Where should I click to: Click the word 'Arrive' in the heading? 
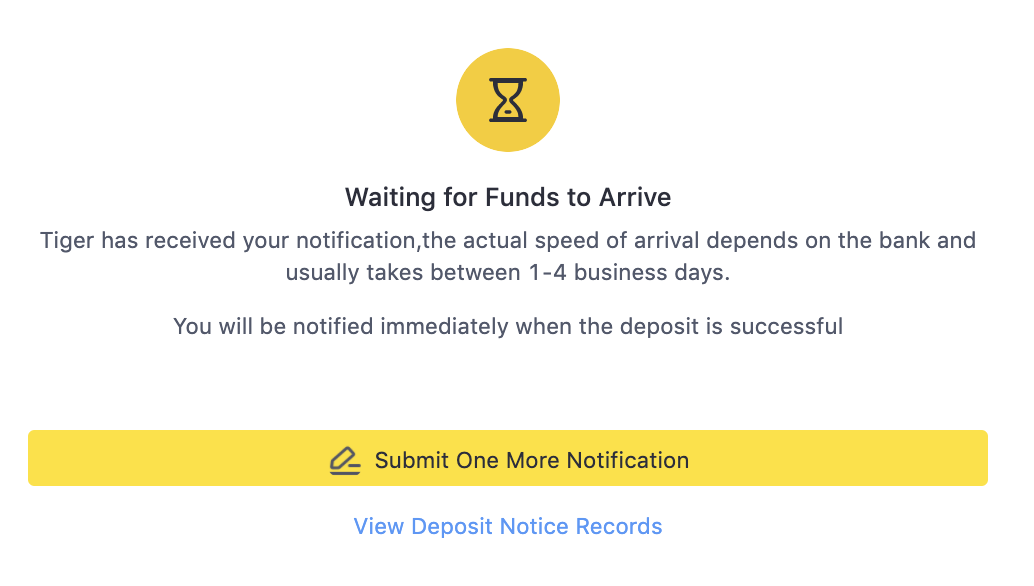pyautogui.click(x=635, y=197)
